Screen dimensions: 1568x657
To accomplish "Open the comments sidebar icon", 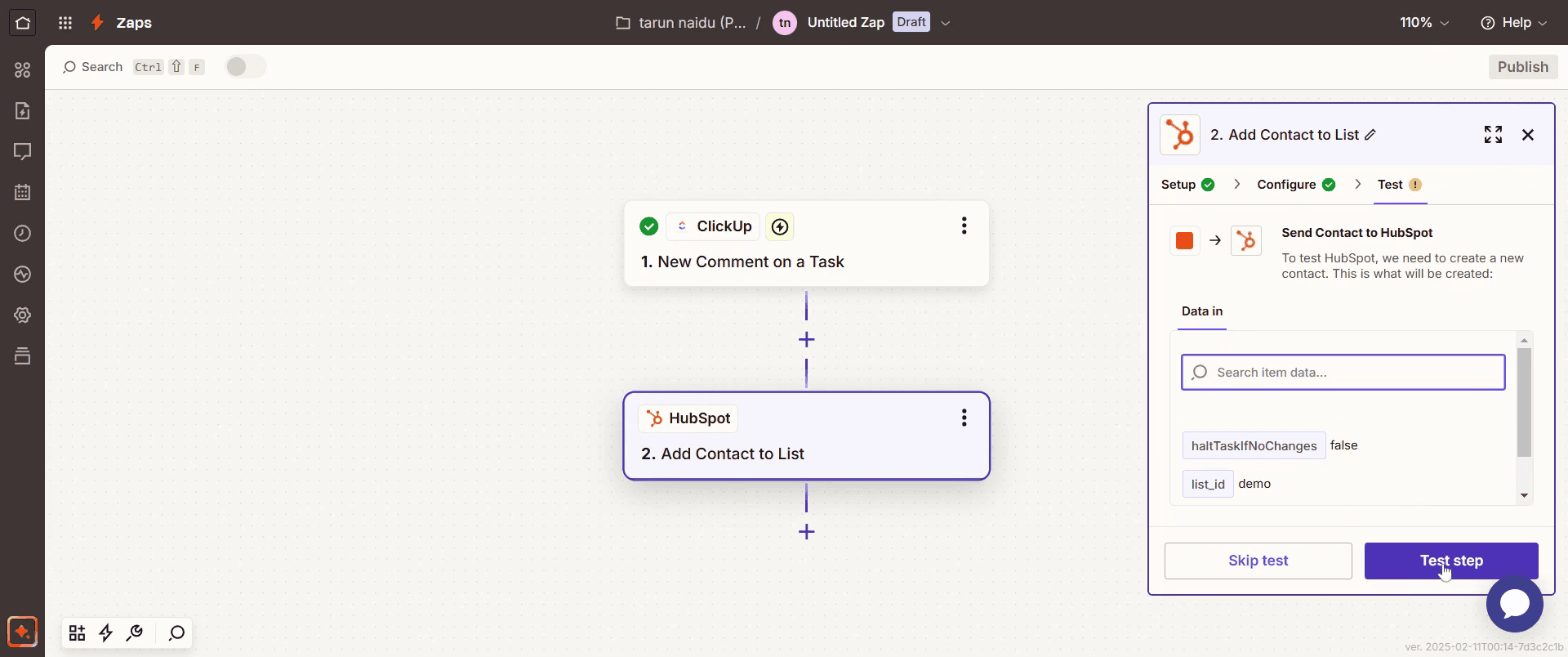I will 23,151.
